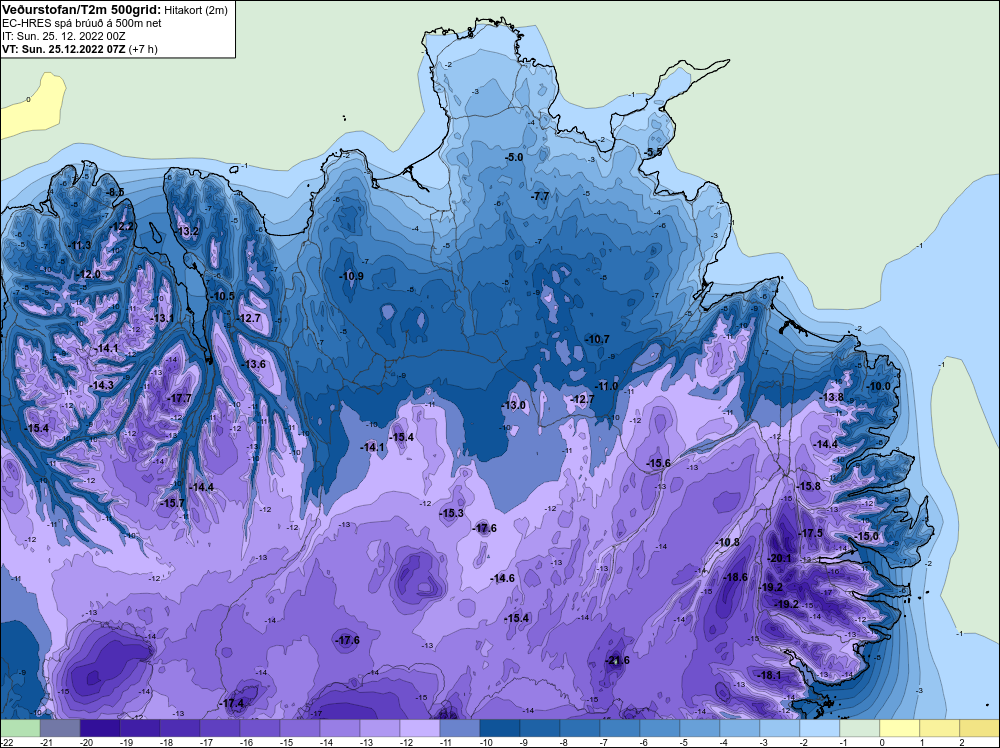Click the '(+7 h)' forecast offset text
This screenshot has width=1000, height=748.
[x=143, y=49]
